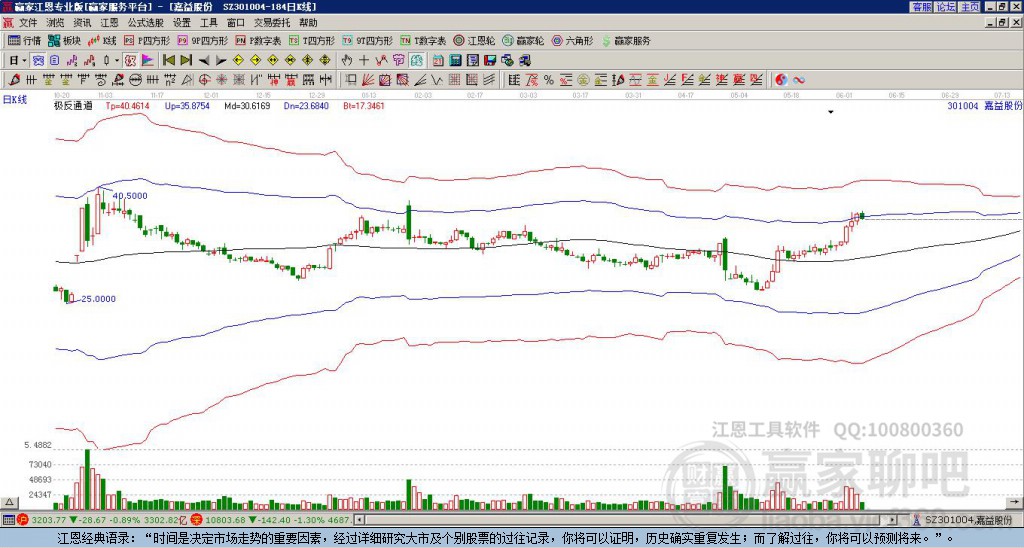Toggle the 权 adjustment button
This screenshot has height=548, width=1024.
[x=130, y=60]
